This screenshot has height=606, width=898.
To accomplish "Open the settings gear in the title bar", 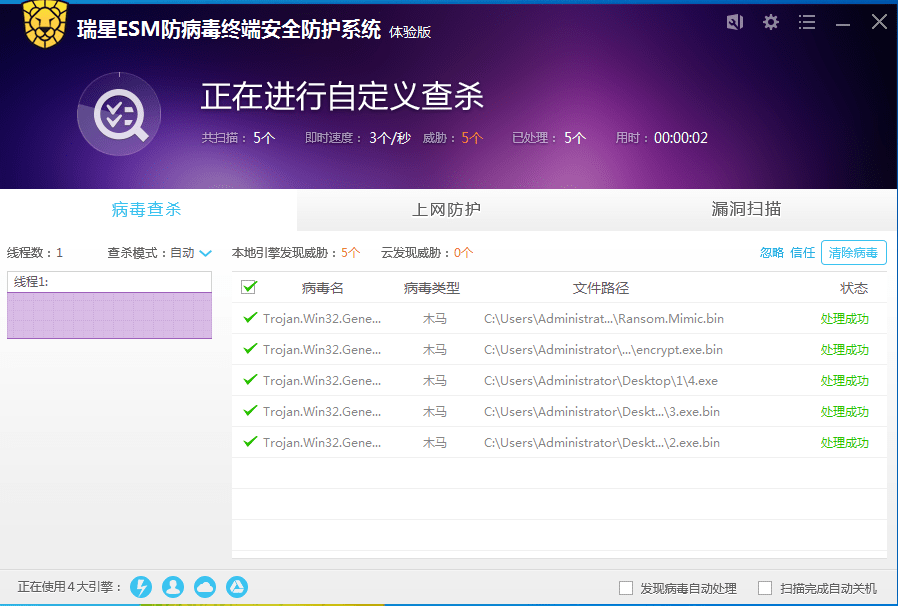I will 770,21.
